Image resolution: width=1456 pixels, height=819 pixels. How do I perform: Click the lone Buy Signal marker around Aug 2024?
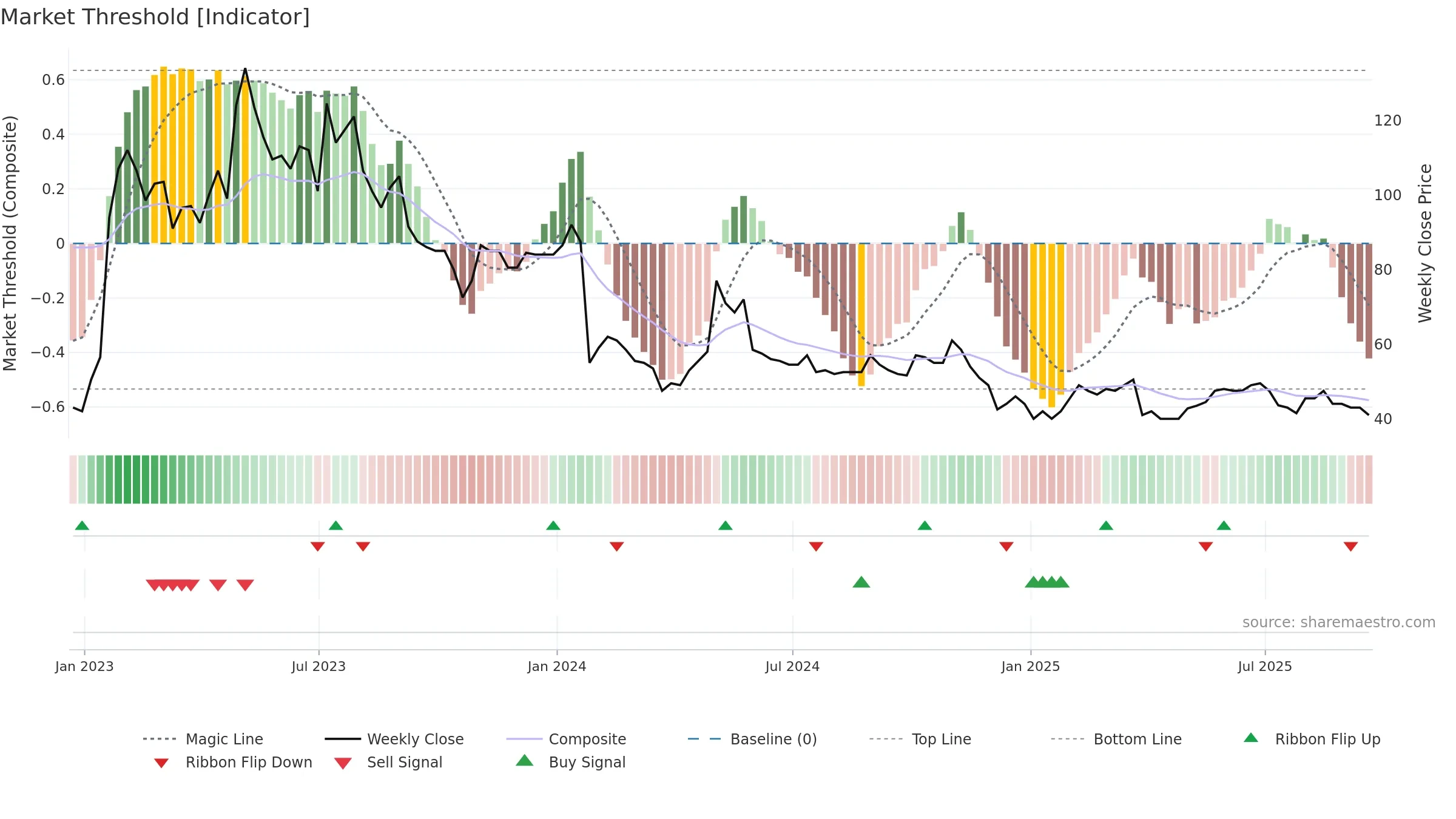click(861, 582)
